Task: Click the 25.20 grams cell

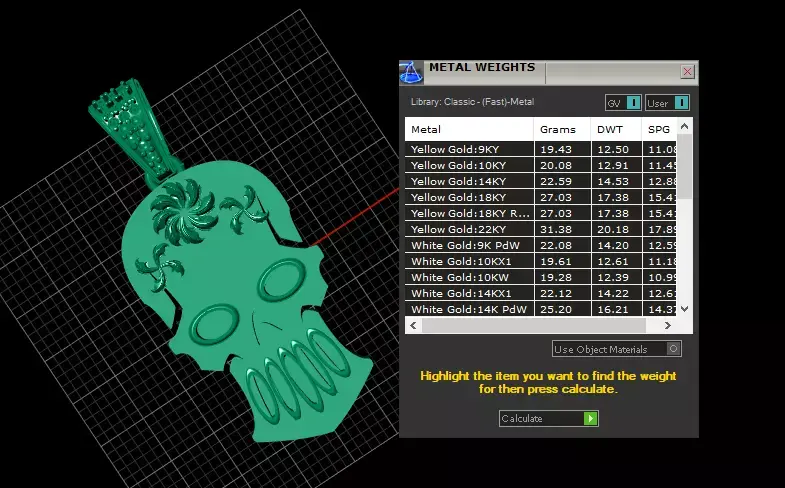Action: pos(563,309)
